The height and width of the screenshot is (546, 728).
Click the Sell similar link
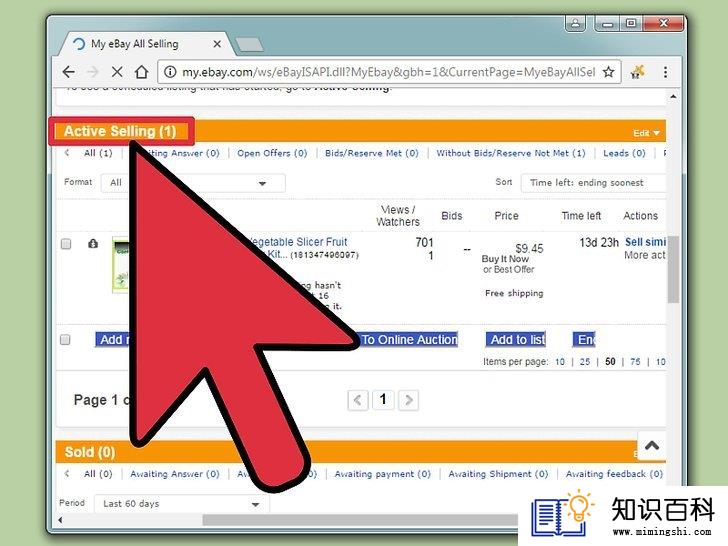click(x=645, y=242)
